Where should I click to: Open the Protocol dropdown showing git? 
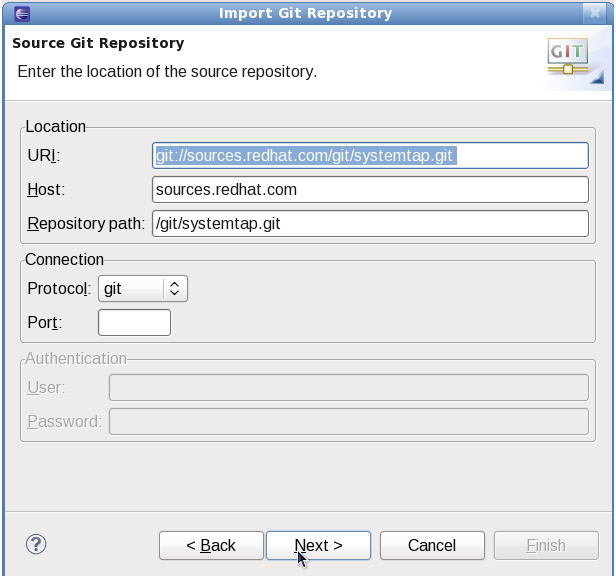(x=143, y=289)
